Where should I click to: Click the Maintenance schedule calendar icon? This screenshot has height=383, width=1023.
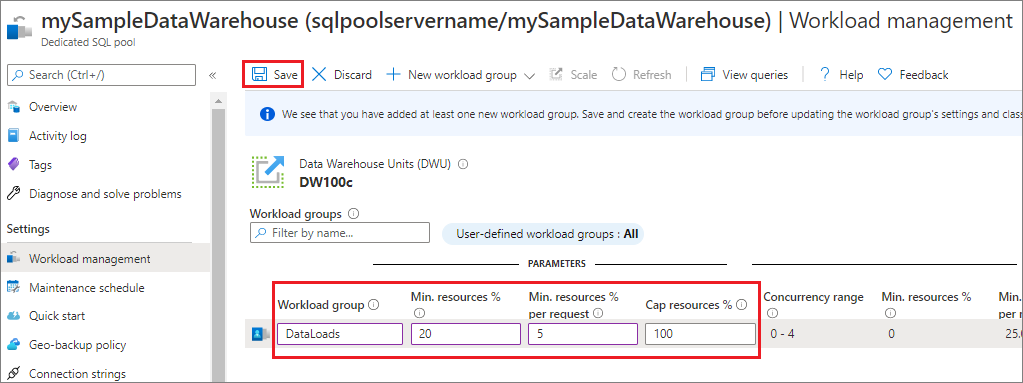pos(14,288)
